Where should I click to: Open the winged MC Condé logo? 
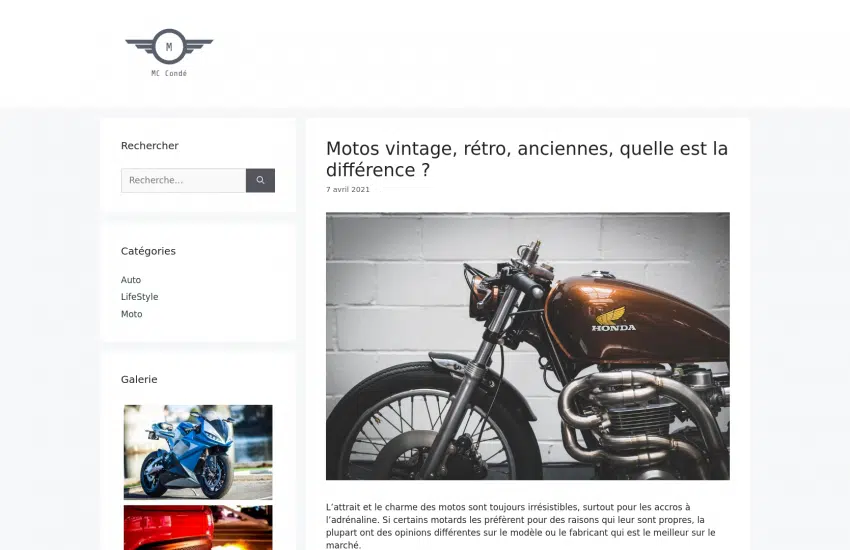[169, 53]
